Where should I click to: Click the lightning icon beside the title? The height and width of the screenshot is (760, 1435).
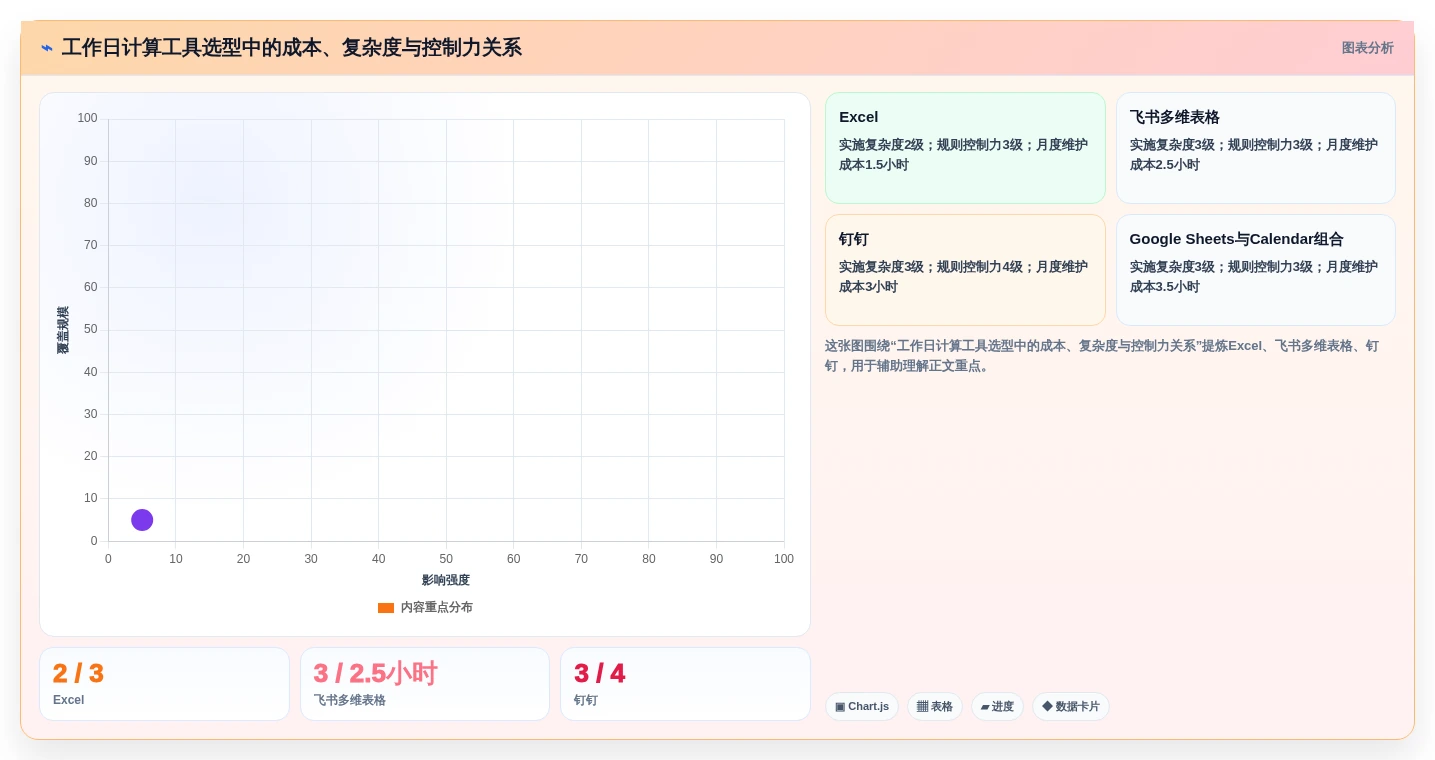tap(47, 48)
